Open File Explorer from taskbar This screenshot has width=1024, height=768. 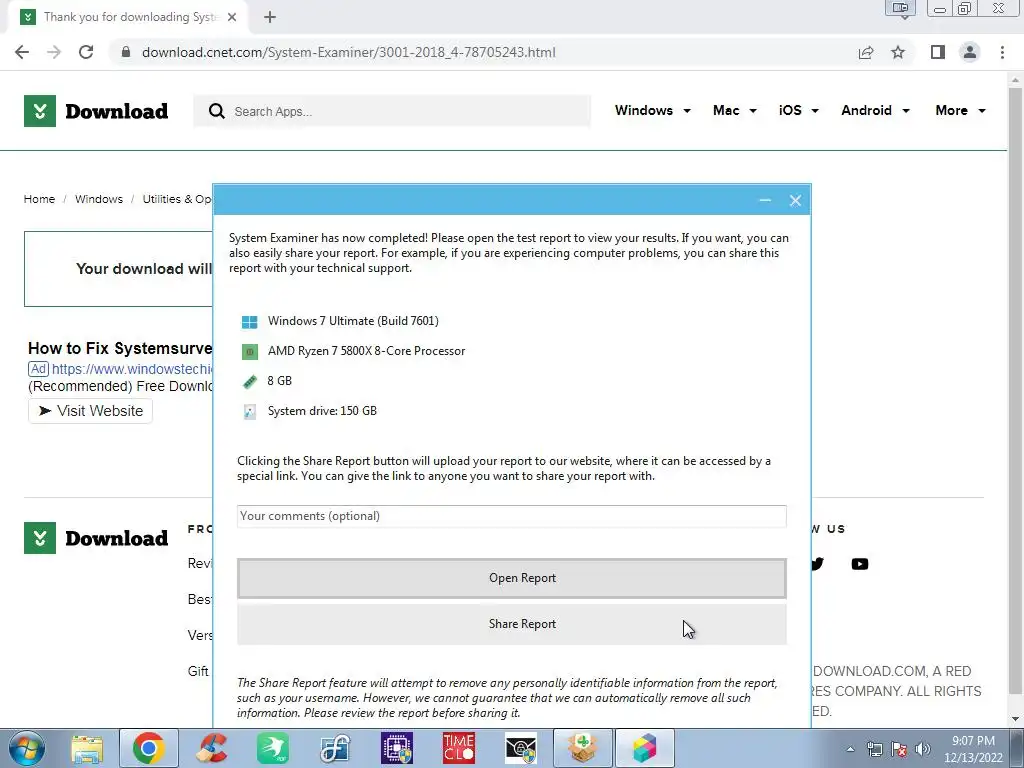click(x=87, y=748)
